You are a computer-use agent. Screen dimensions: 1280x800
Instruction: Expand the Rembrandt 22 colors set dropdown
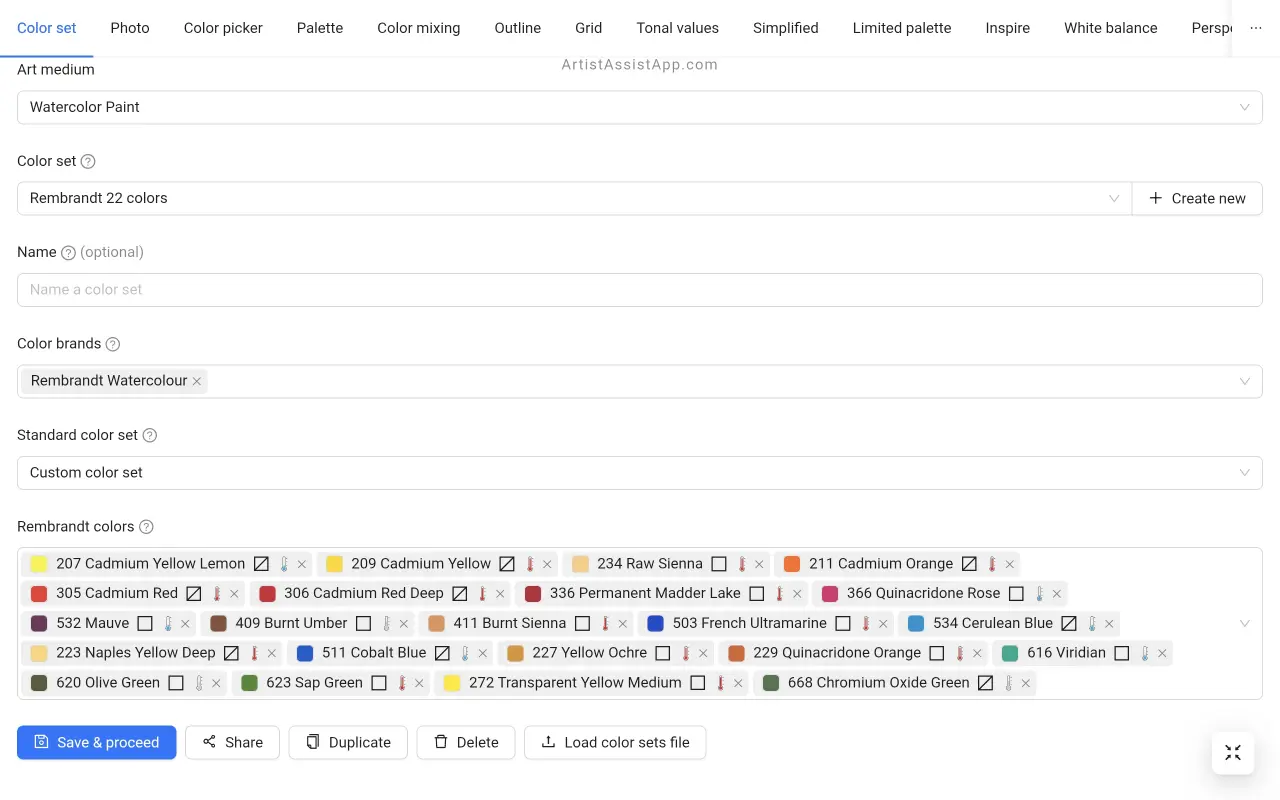click(574, 198)
